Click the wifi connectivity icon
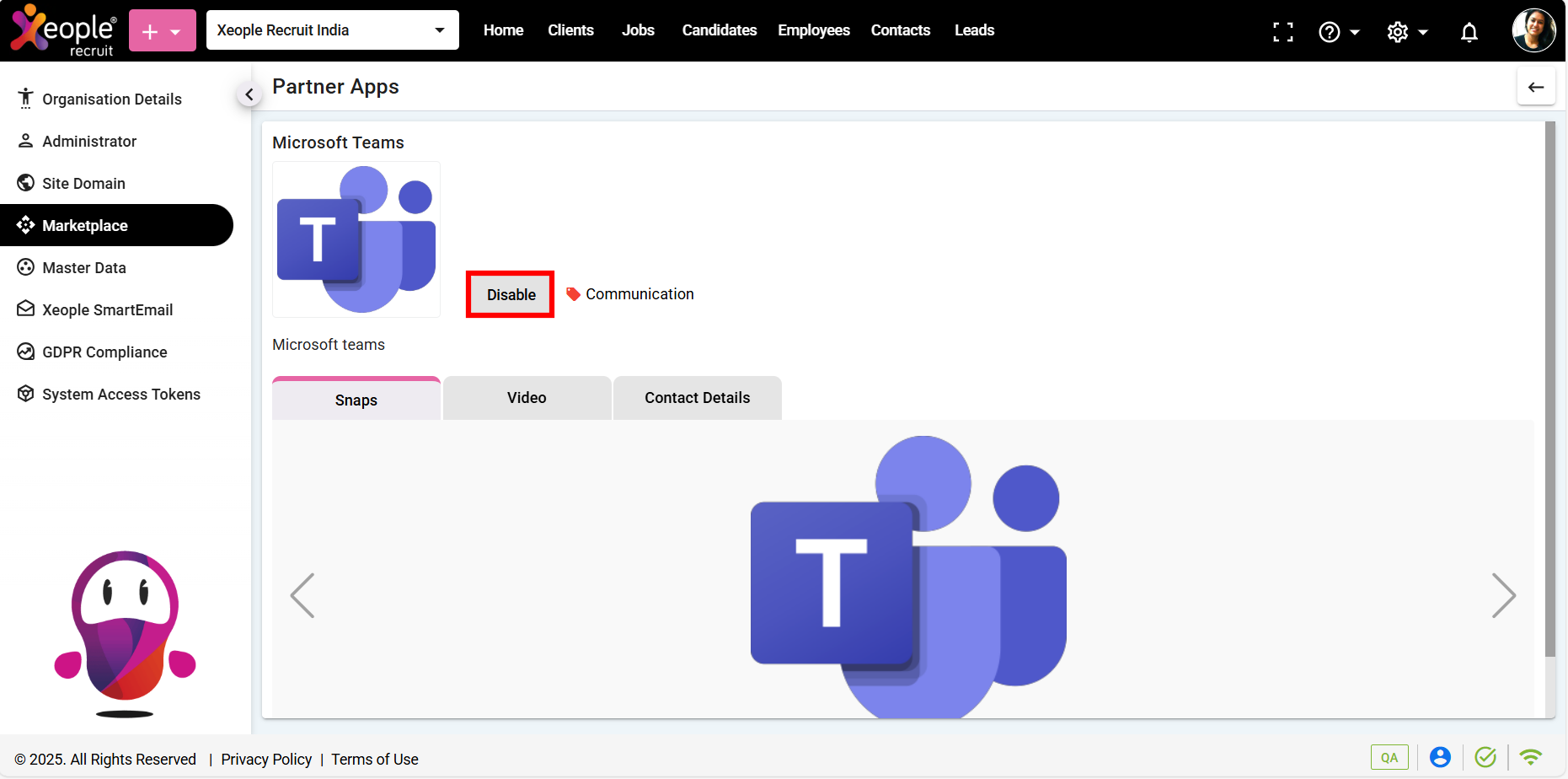This screenshot has width=1568, height=779. 1531,757
